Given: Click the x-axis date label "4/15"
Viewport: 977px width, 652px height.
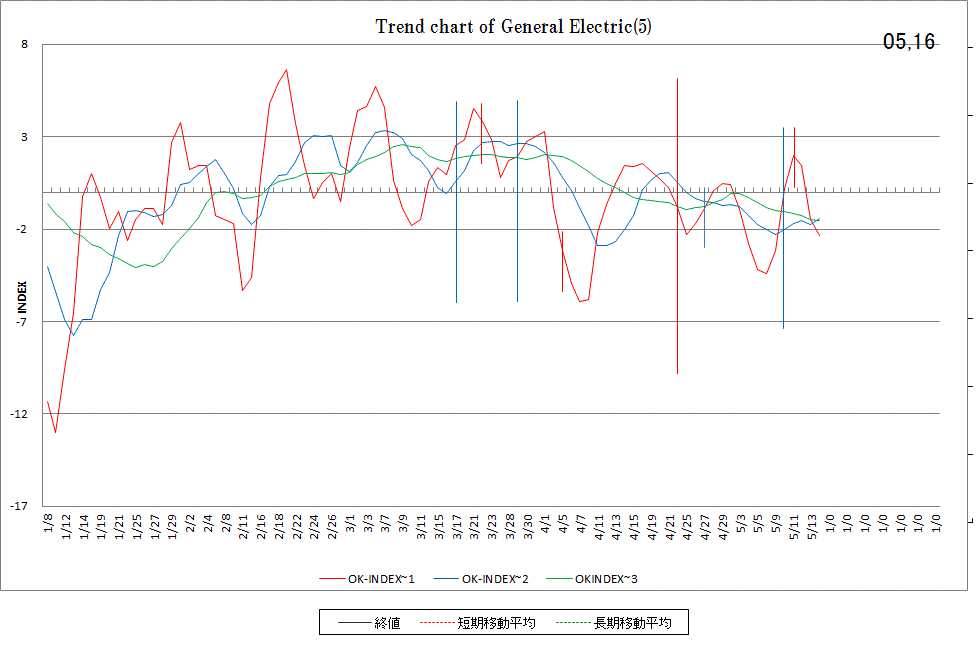Looking at the screenshot, I should [634, 527].
